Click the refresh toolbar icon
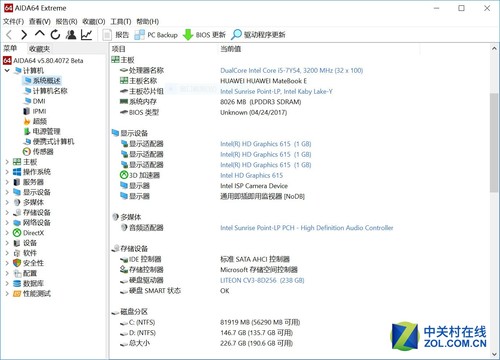Screen dimensions: 500x360 (x=55, y=34)
